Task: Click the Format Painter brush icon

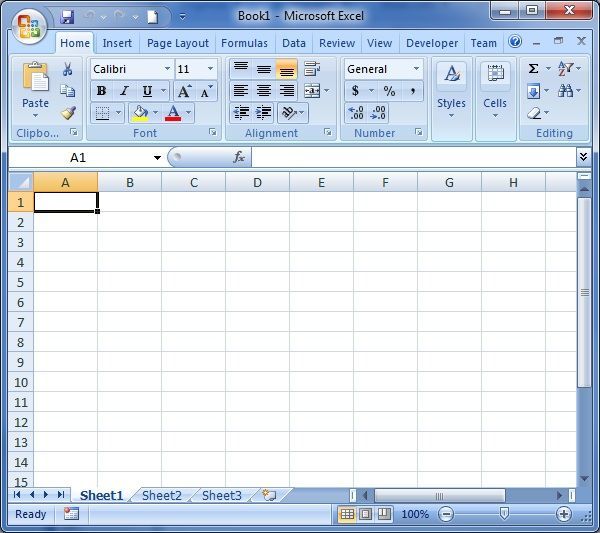Action: (68, 113)
